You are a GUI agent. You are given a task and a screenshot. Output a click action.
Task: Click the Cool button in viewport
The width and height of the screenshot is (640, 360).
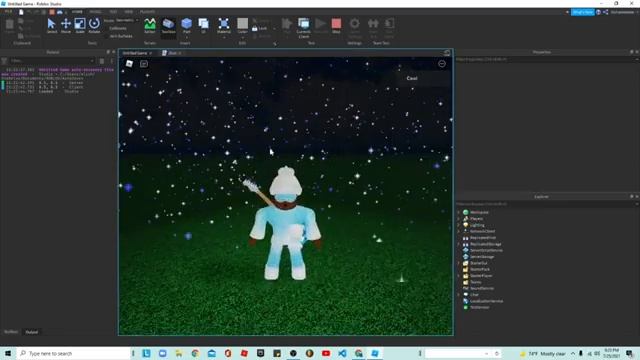[412, 78]
